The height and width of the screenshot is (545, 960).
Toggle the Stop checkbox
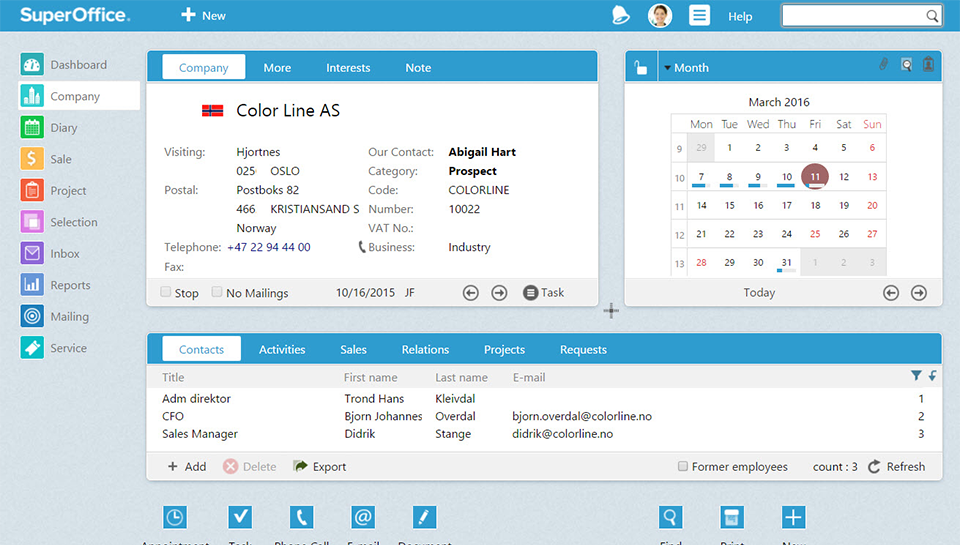(165, 291)
